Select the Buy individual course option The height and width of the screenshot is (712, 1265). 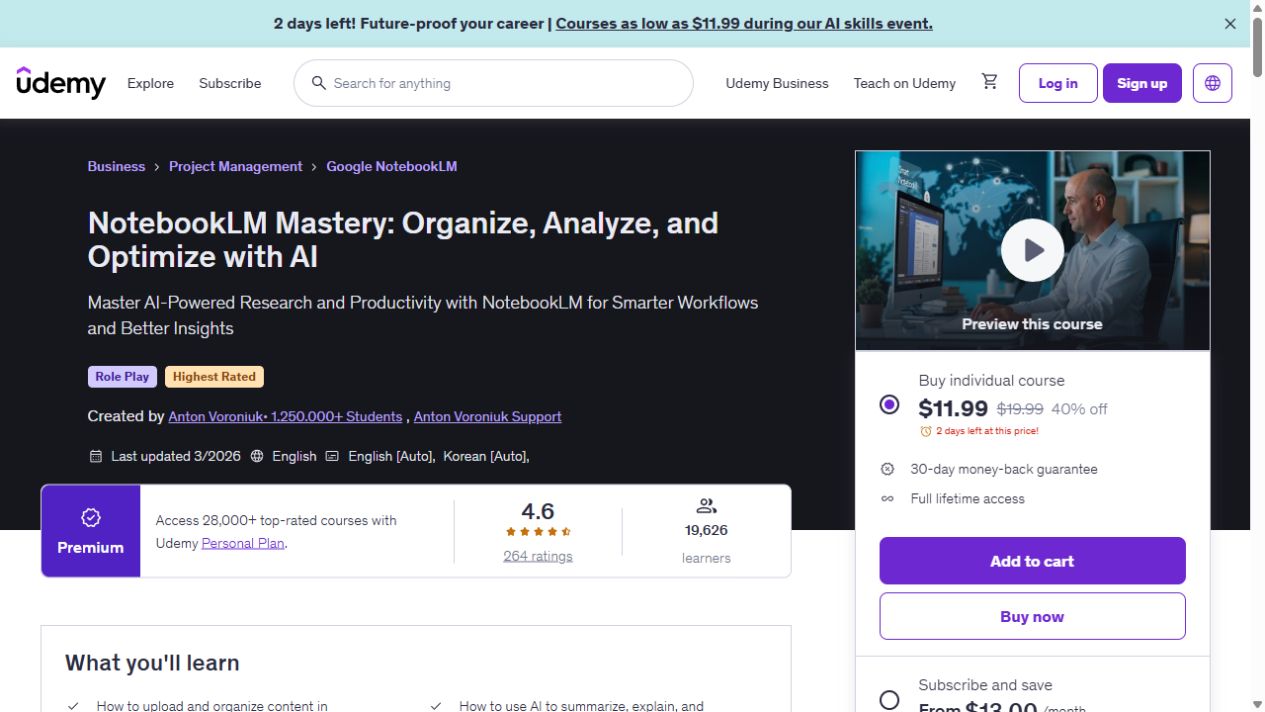[889, 405]
